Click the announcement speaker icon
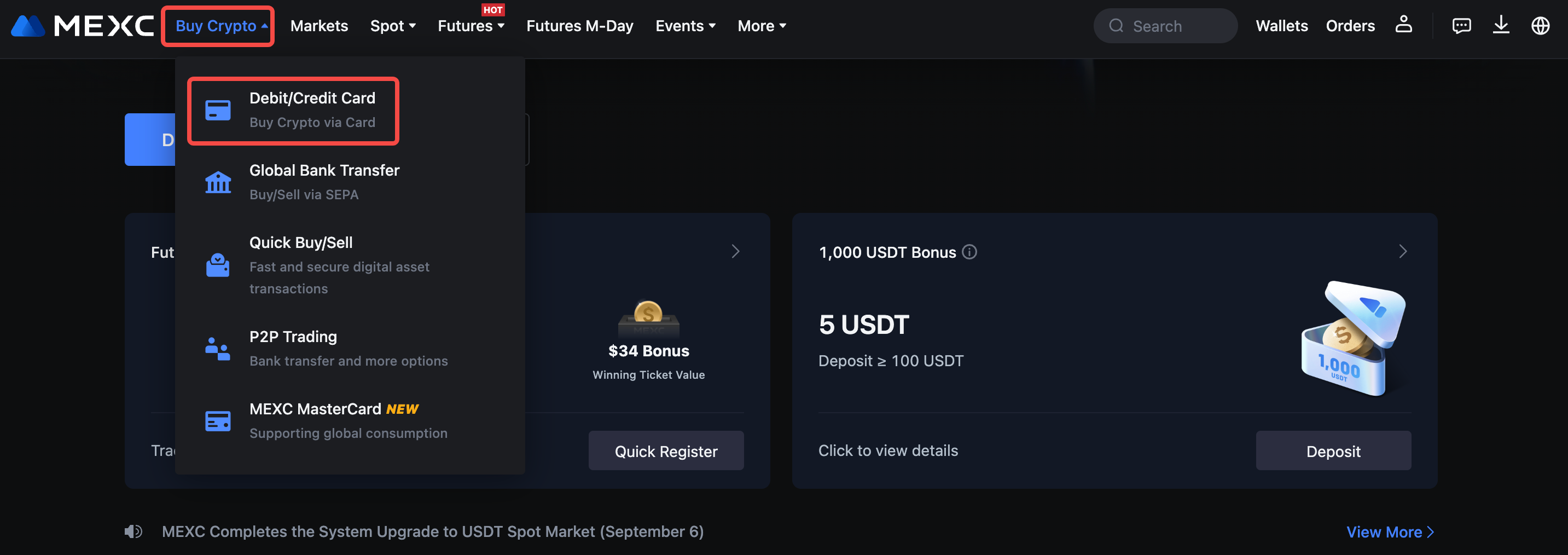This screenshot has height=555, width=1568. click(133, 531)
